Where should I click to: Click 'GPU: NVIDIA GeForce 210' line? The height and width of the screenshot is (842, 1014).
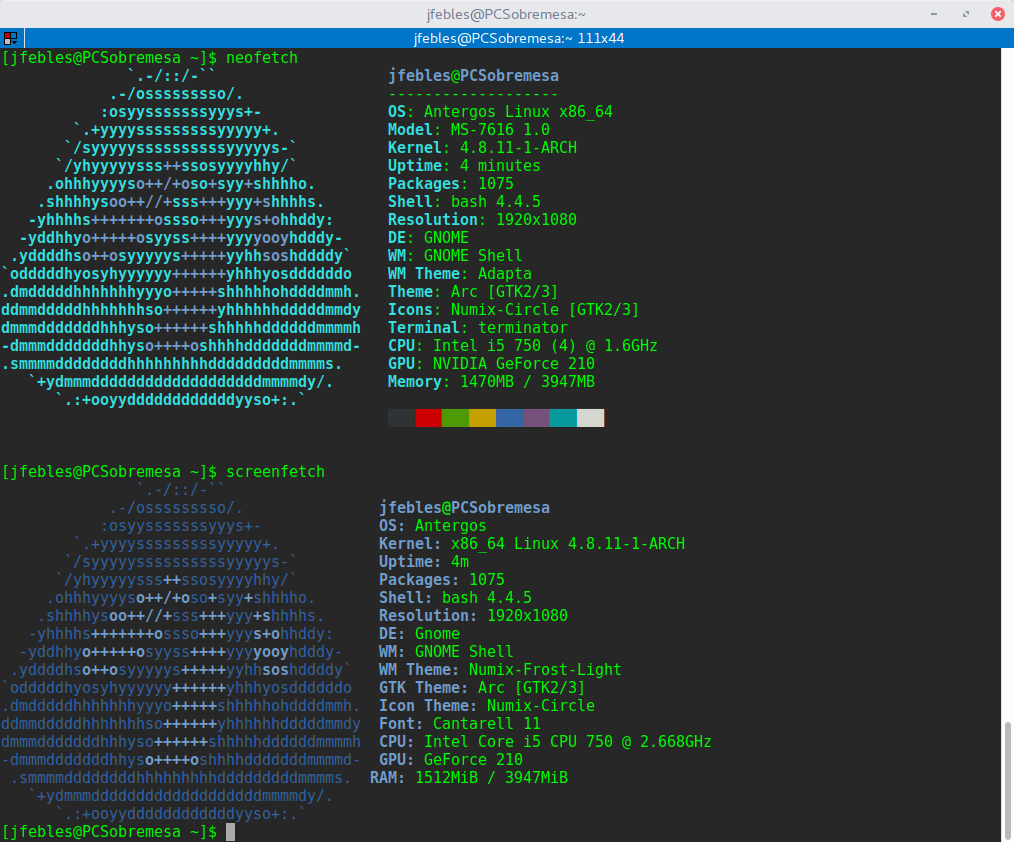pos(491,363)
